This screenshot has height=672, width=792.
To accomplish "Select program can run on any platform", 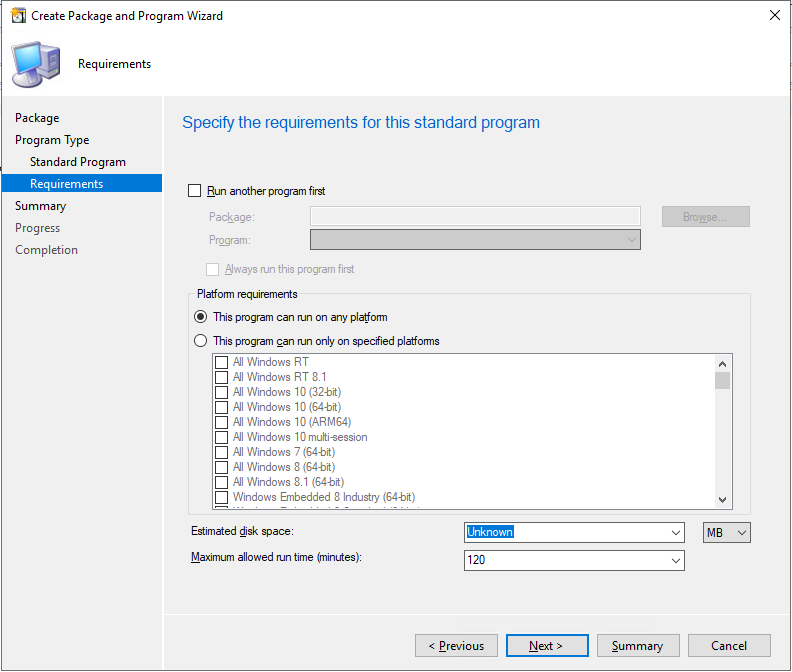I will point(201,317).
